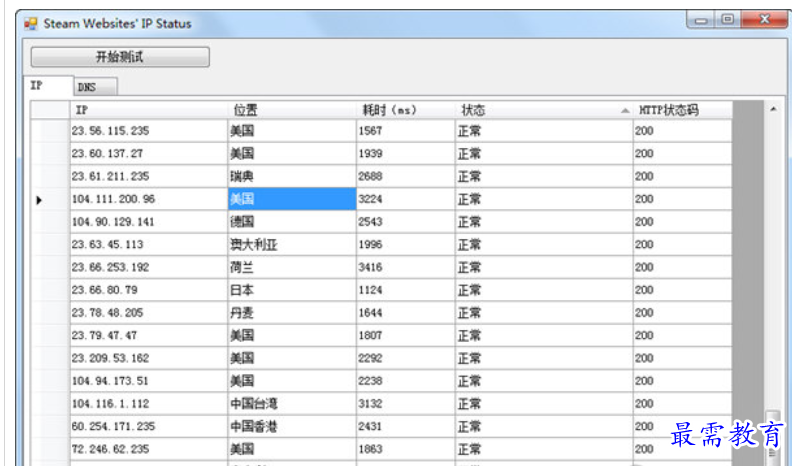Viewport: 792px width, 466px height.
Task: Click the 开始测试 button
Action: (x=120, y=57)
